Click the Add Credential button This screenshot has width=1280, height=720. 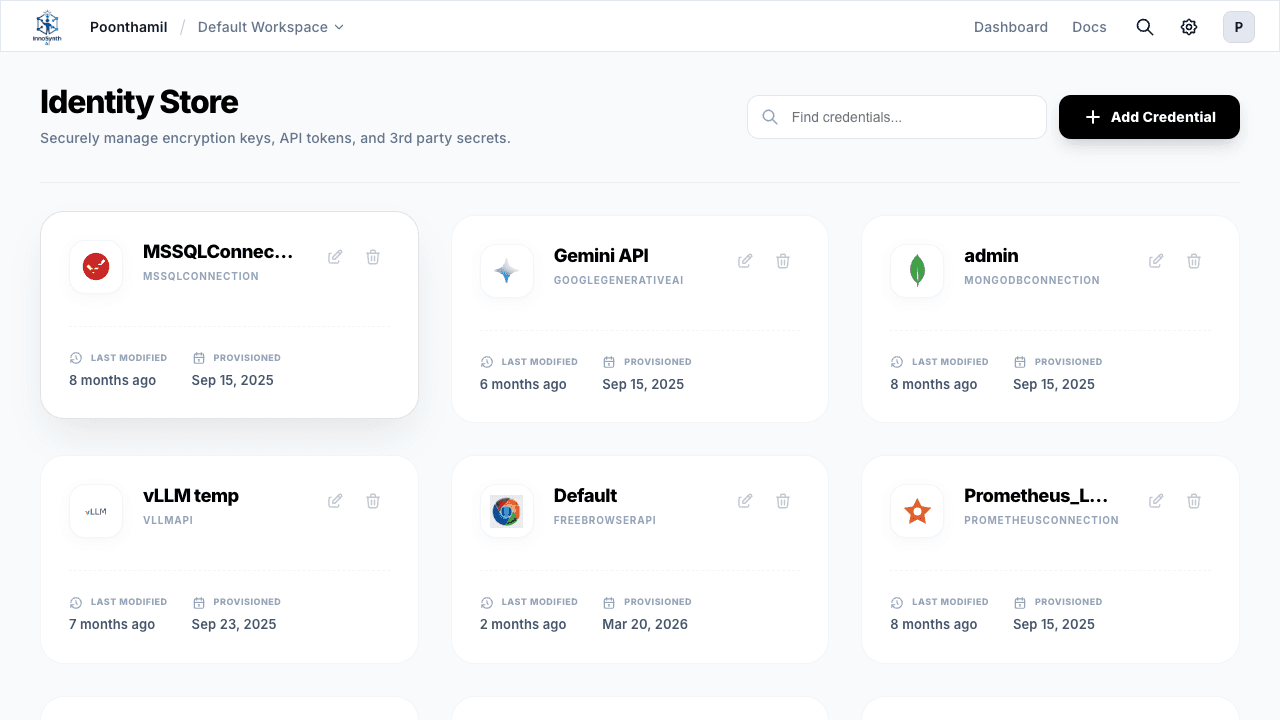pyautogui.click(x=1149, y=117)
